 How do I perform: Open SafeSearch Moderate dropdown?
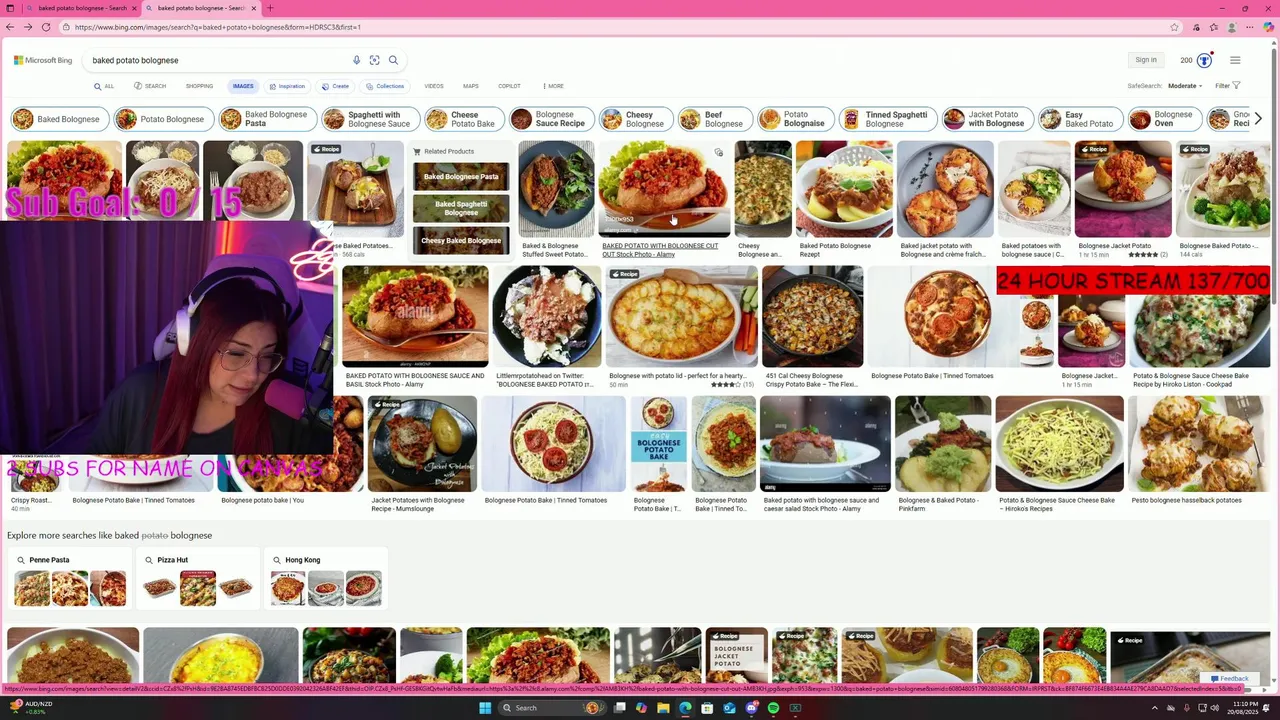click(1185, 86)
